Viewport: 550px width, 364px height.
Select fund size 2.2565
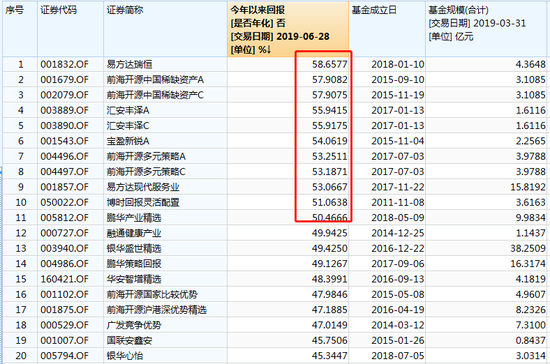tap(531, 141)
